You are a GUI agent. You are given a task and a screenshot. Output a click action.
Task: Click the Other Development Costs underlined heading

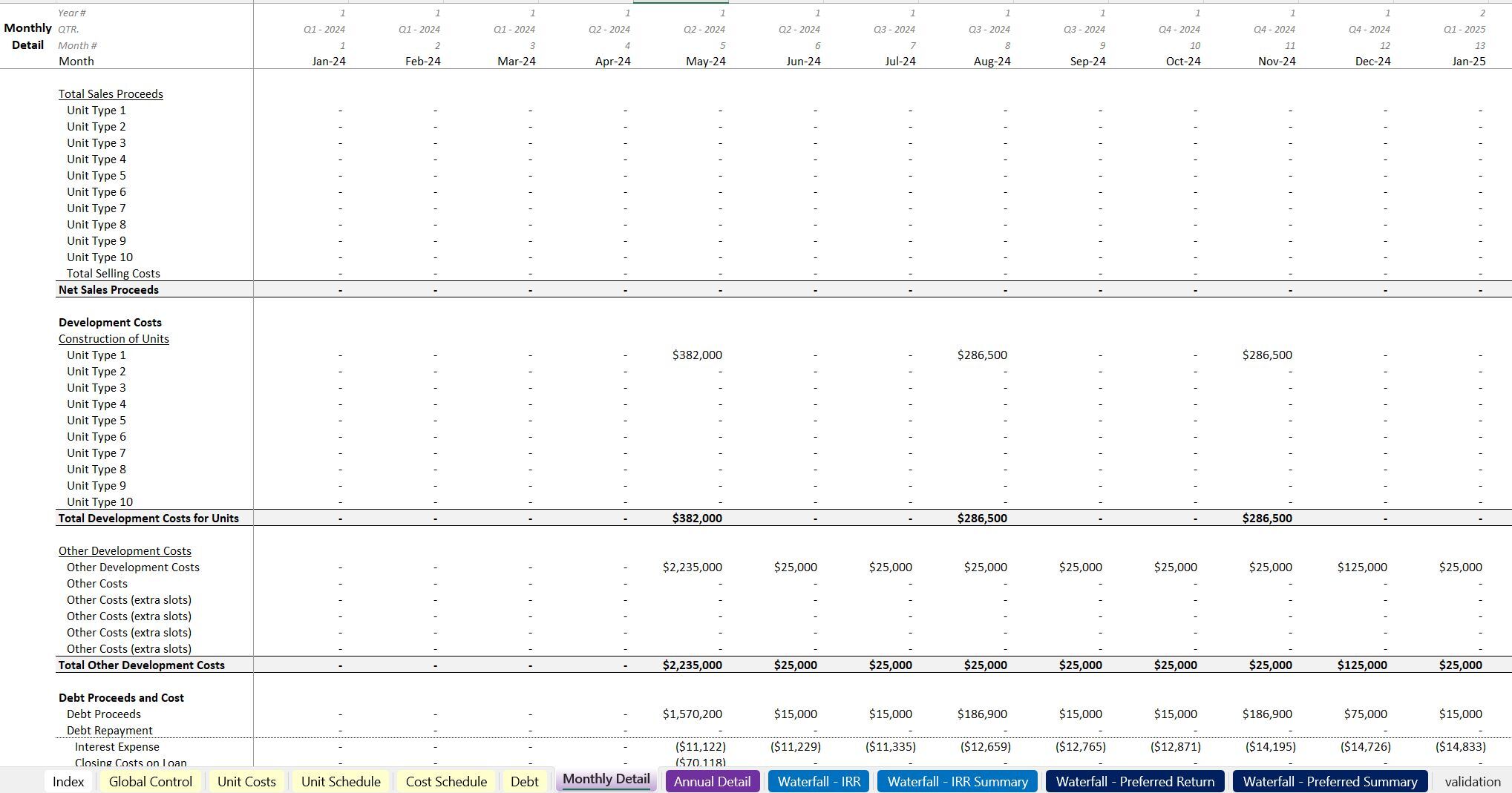[x=125, y=551]
